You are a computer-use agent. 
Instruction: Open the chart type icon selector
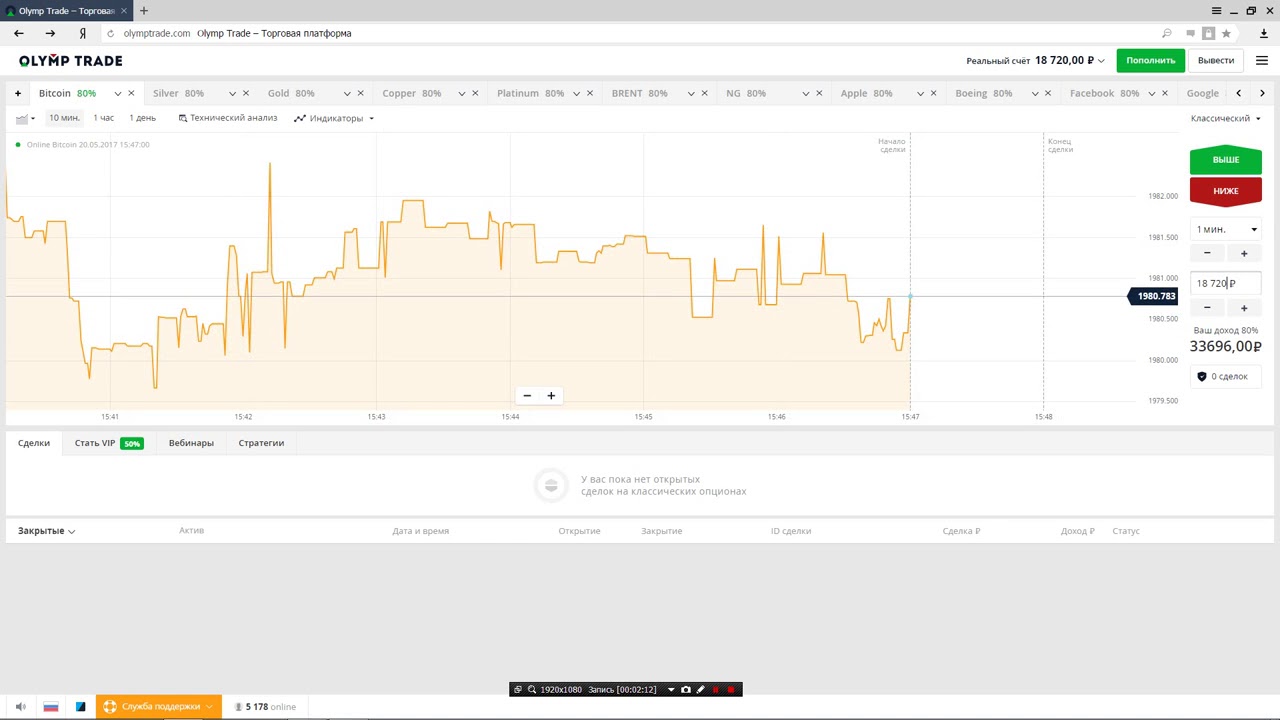[x=26, y=118]
